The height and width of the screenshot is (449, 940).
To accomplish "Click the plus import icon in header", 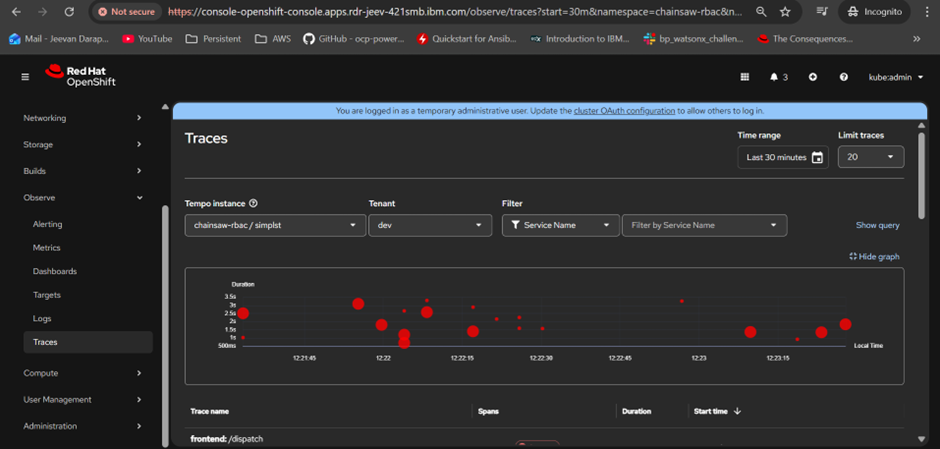I will (812, 77).
